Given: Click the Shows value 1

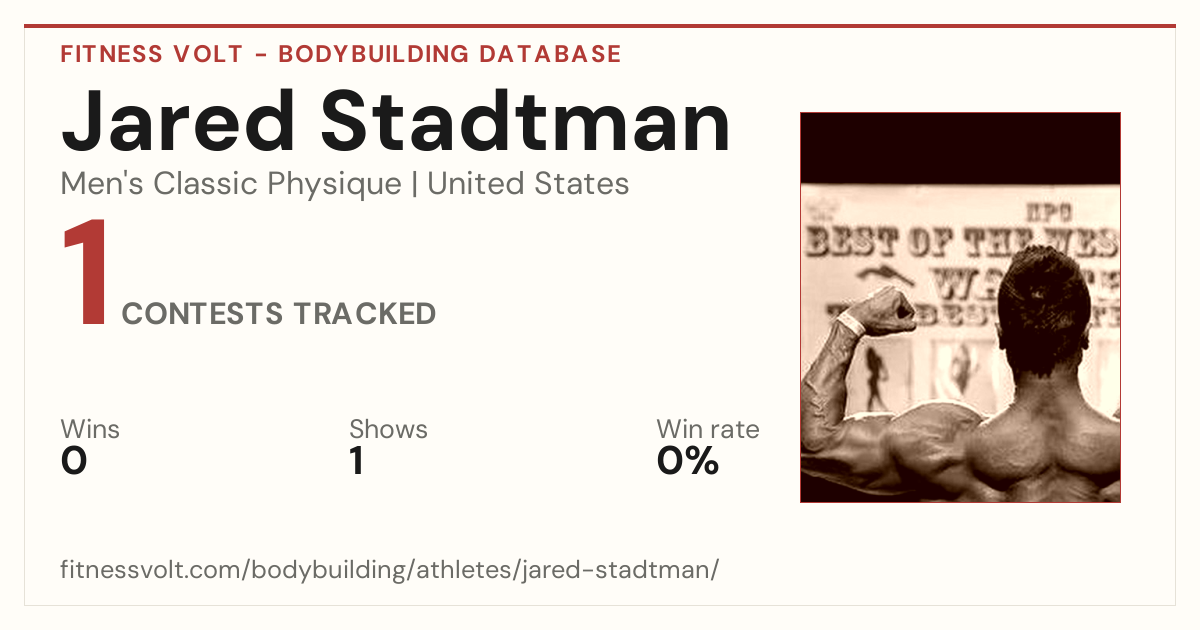Looking at the screenshot, I should pyautogui.click(x=356, y=461).
